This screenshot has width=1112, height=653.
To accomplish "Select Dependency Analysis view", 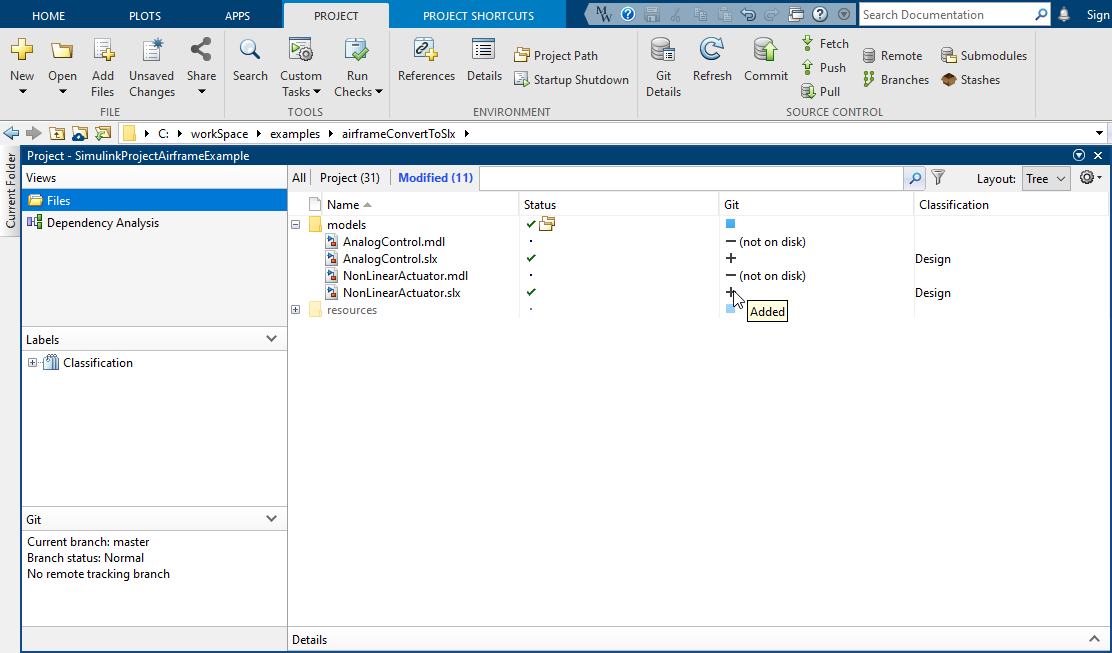I will coord(154,223).
